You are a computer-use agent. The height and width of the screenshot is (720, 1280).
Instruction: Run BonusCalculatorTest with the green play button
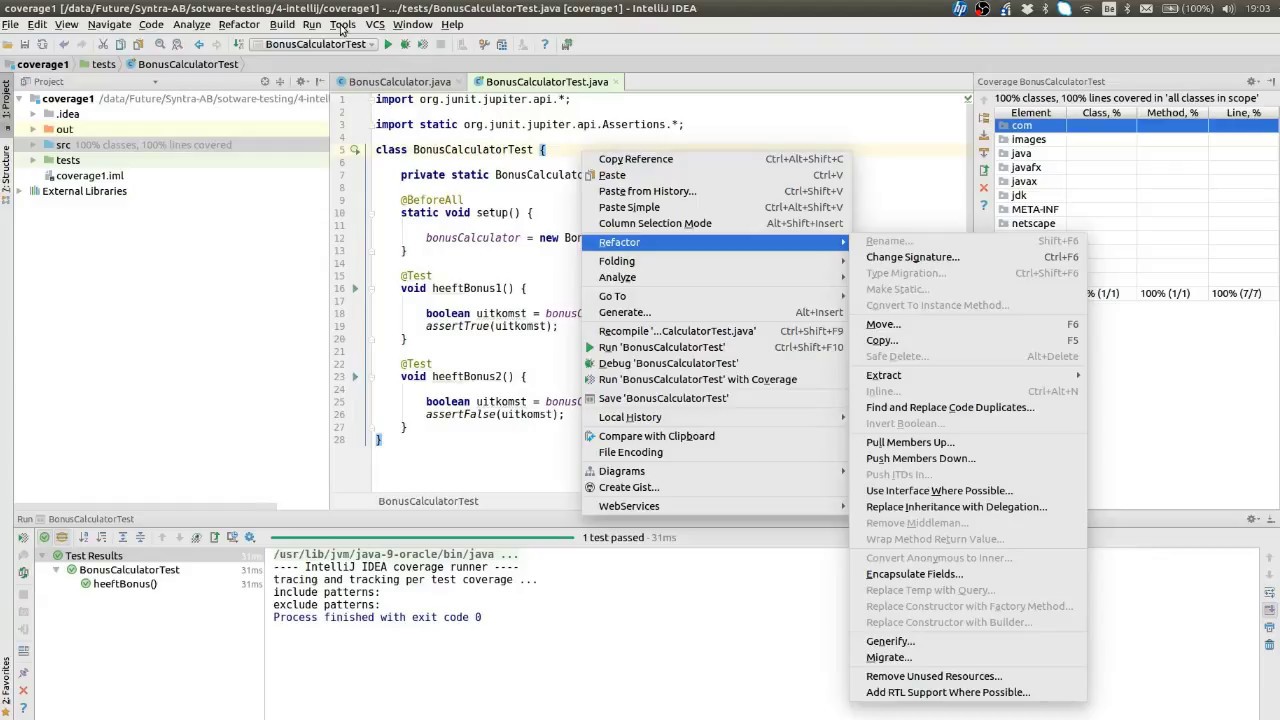(388, 44)
